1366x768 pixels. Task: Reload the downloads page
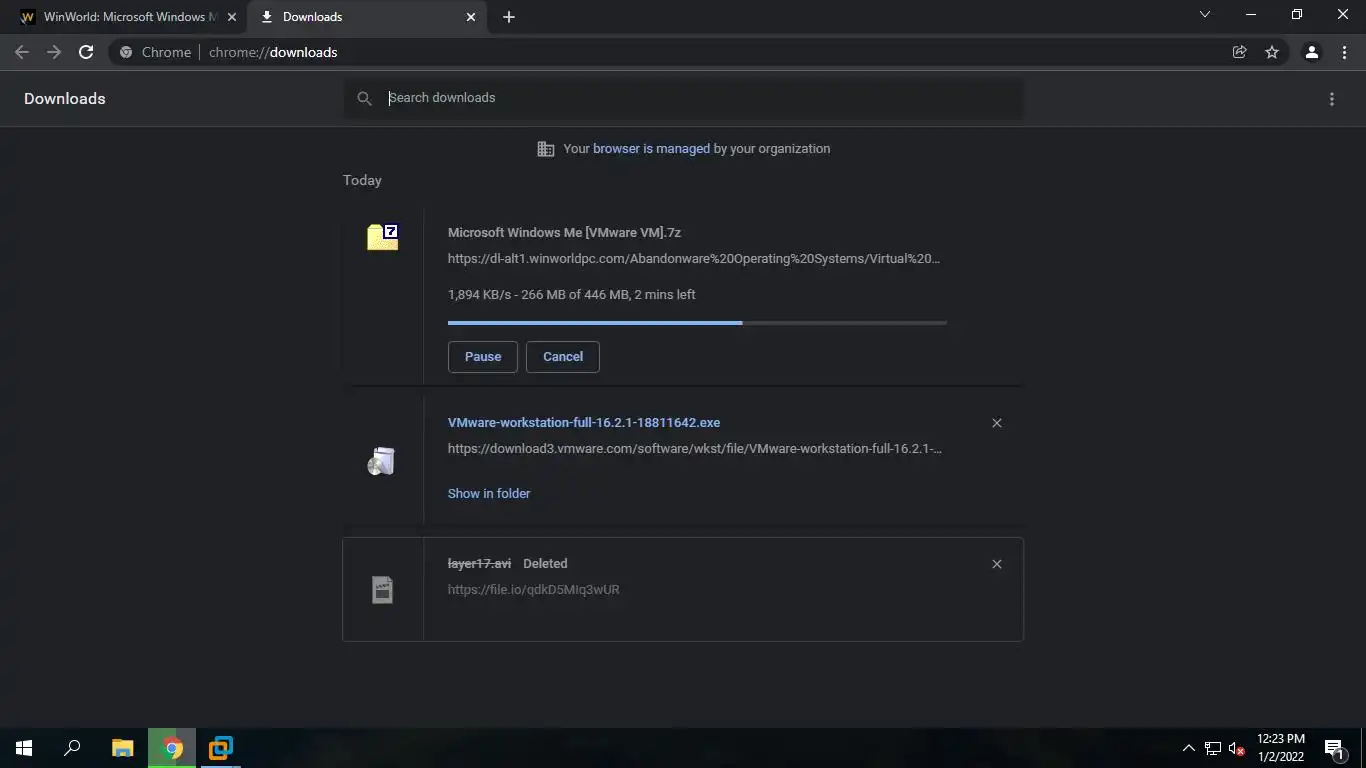point(86,52)
